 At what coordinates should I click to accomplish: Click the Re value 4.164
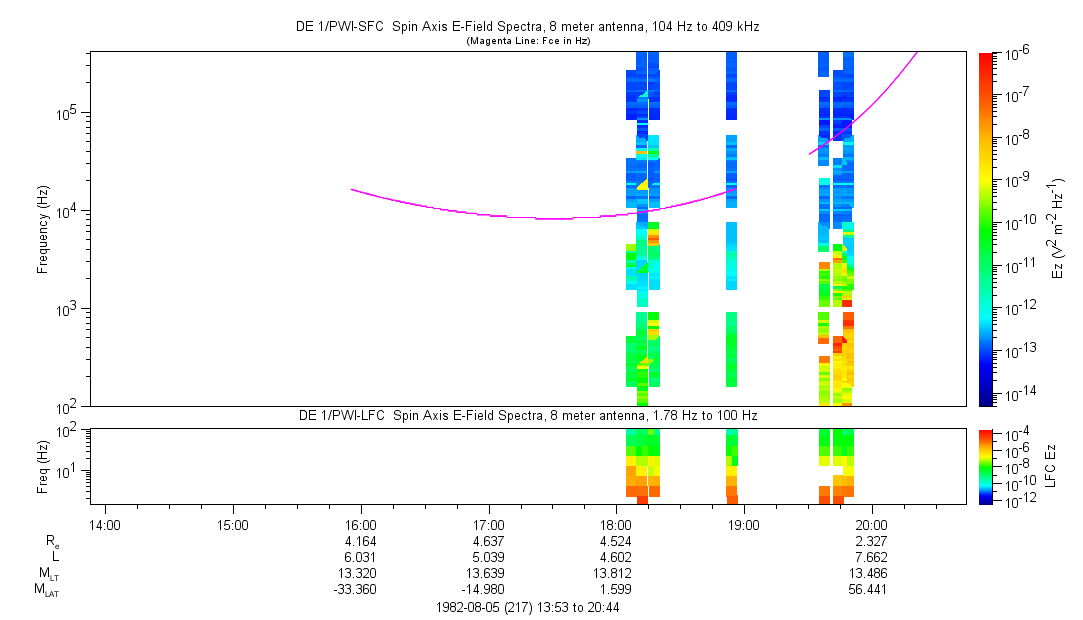361,541
